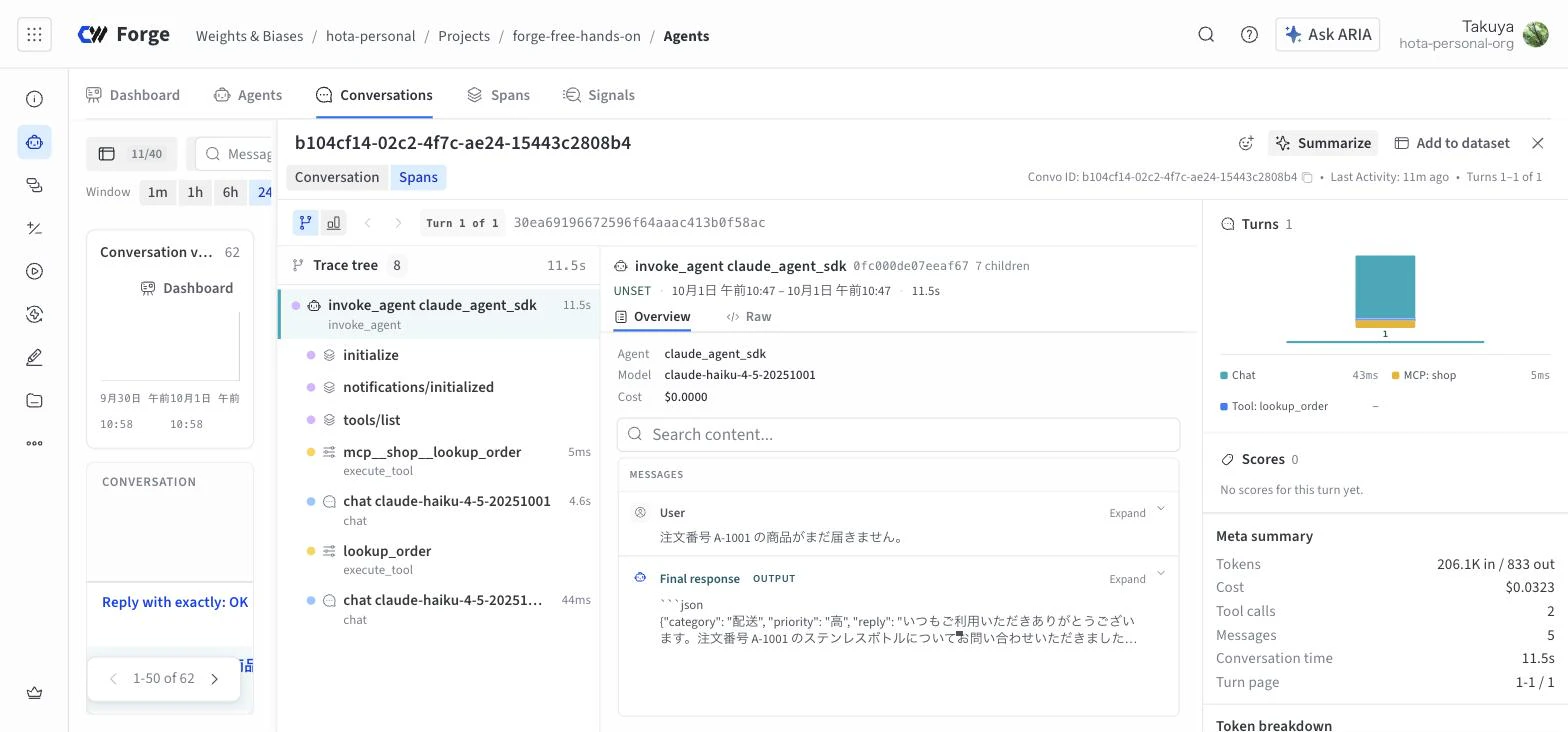
Task: Click the Ask ARIA button
Action: point(1328,35)
